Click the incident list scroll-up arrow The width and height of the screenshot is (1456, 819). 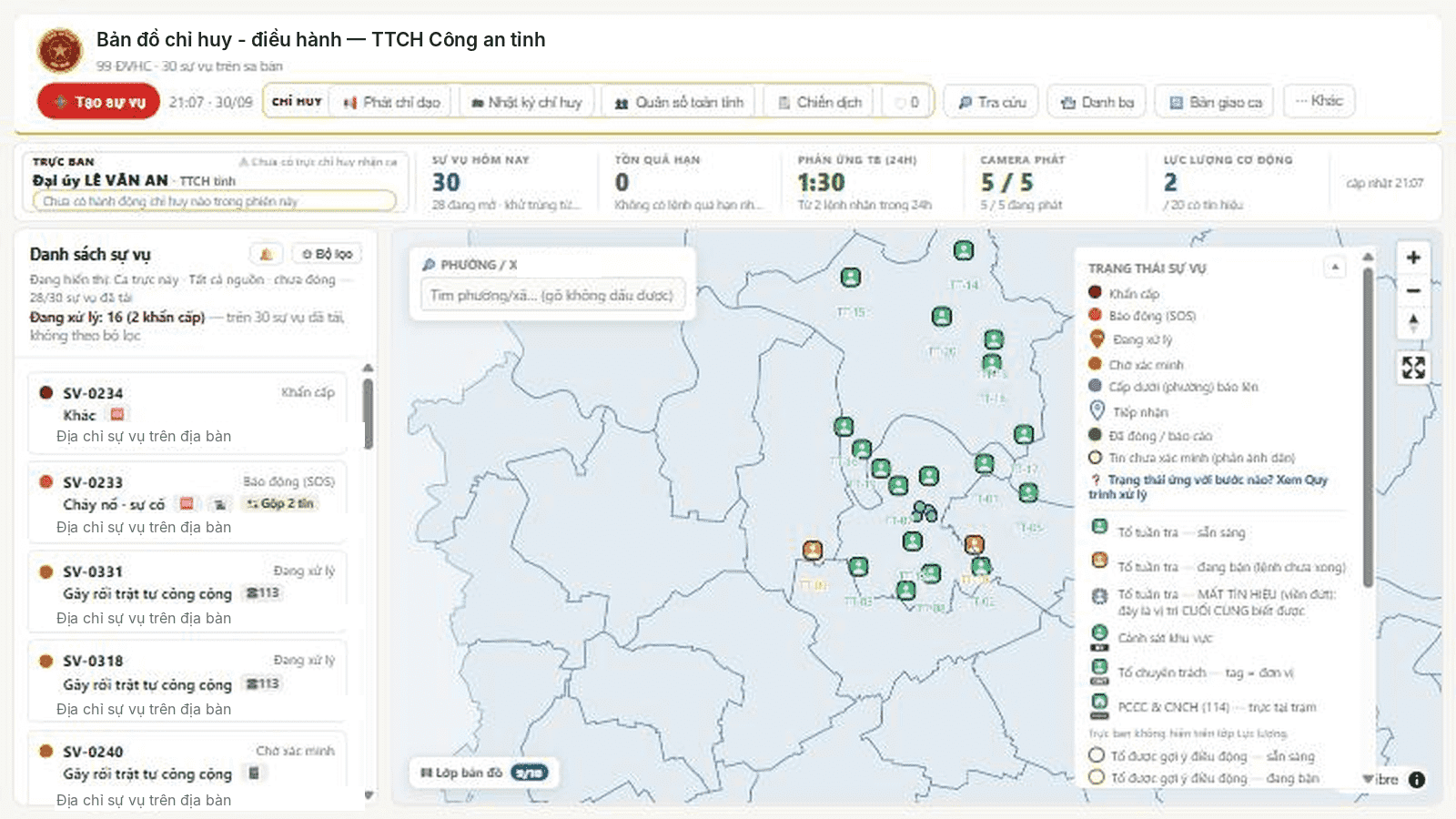tap(369, 368)
